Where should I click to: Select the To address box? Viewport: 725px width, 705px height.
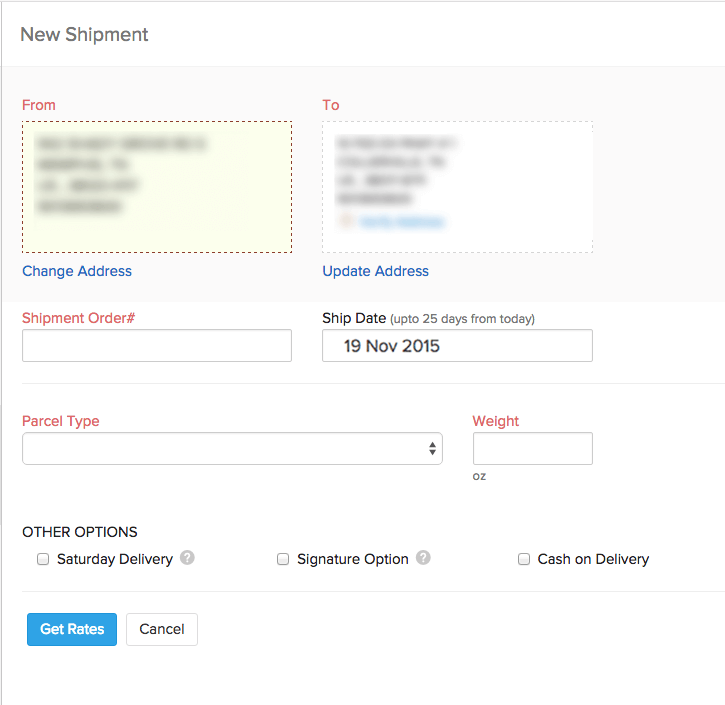pos(457,187)
